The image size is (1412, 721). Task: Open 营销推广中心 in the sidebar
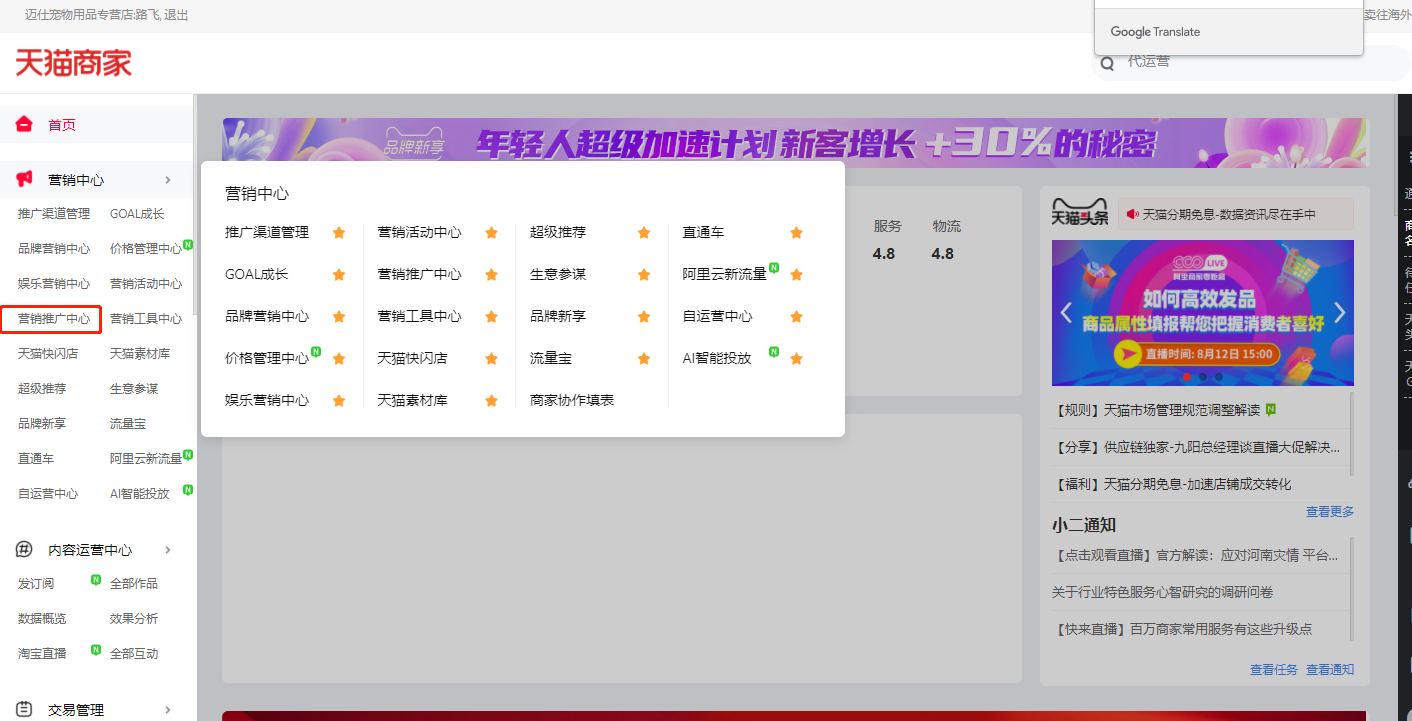coord(54,319)
